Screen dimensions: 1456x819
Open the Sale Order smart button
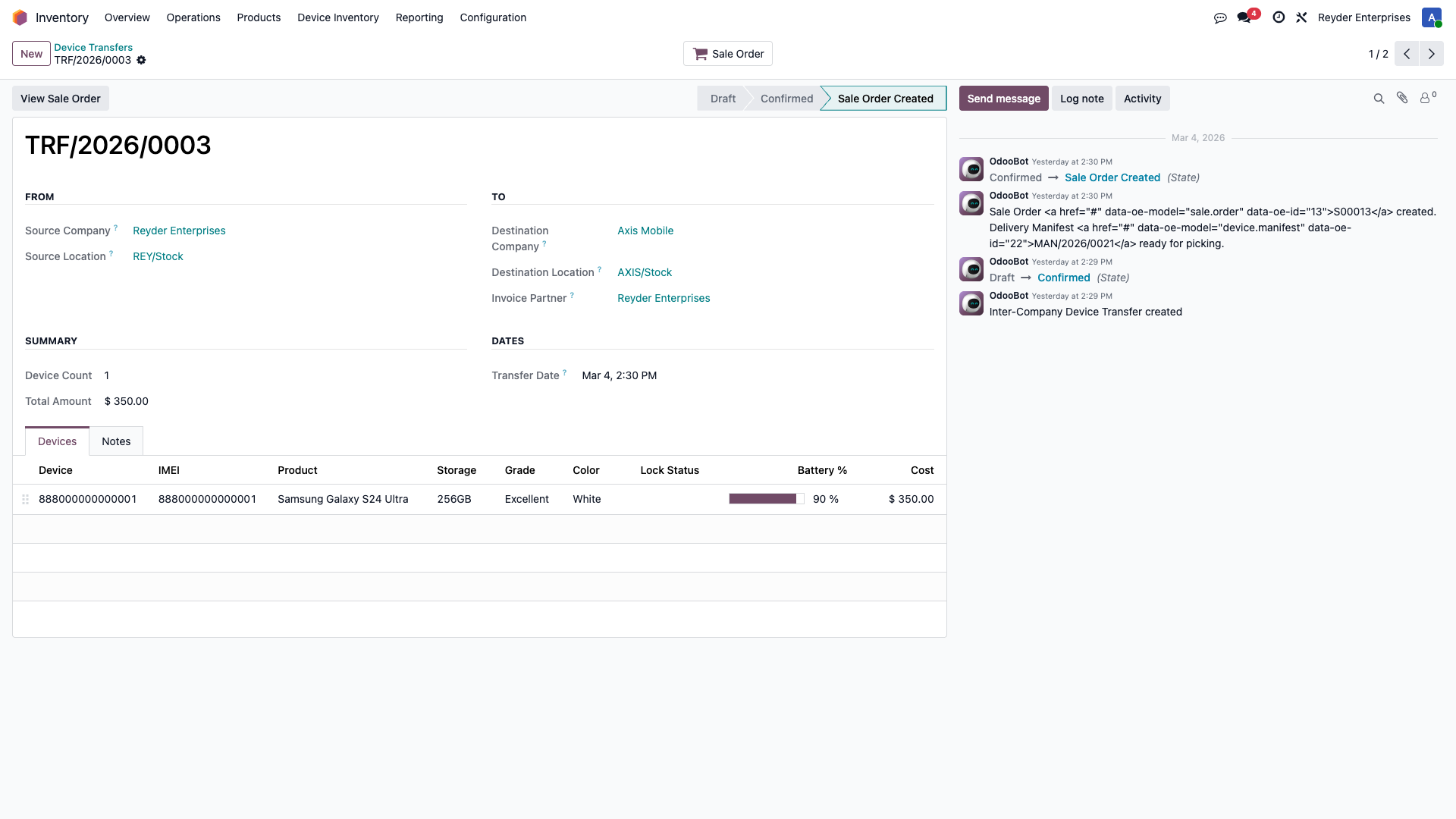[728, 54]
